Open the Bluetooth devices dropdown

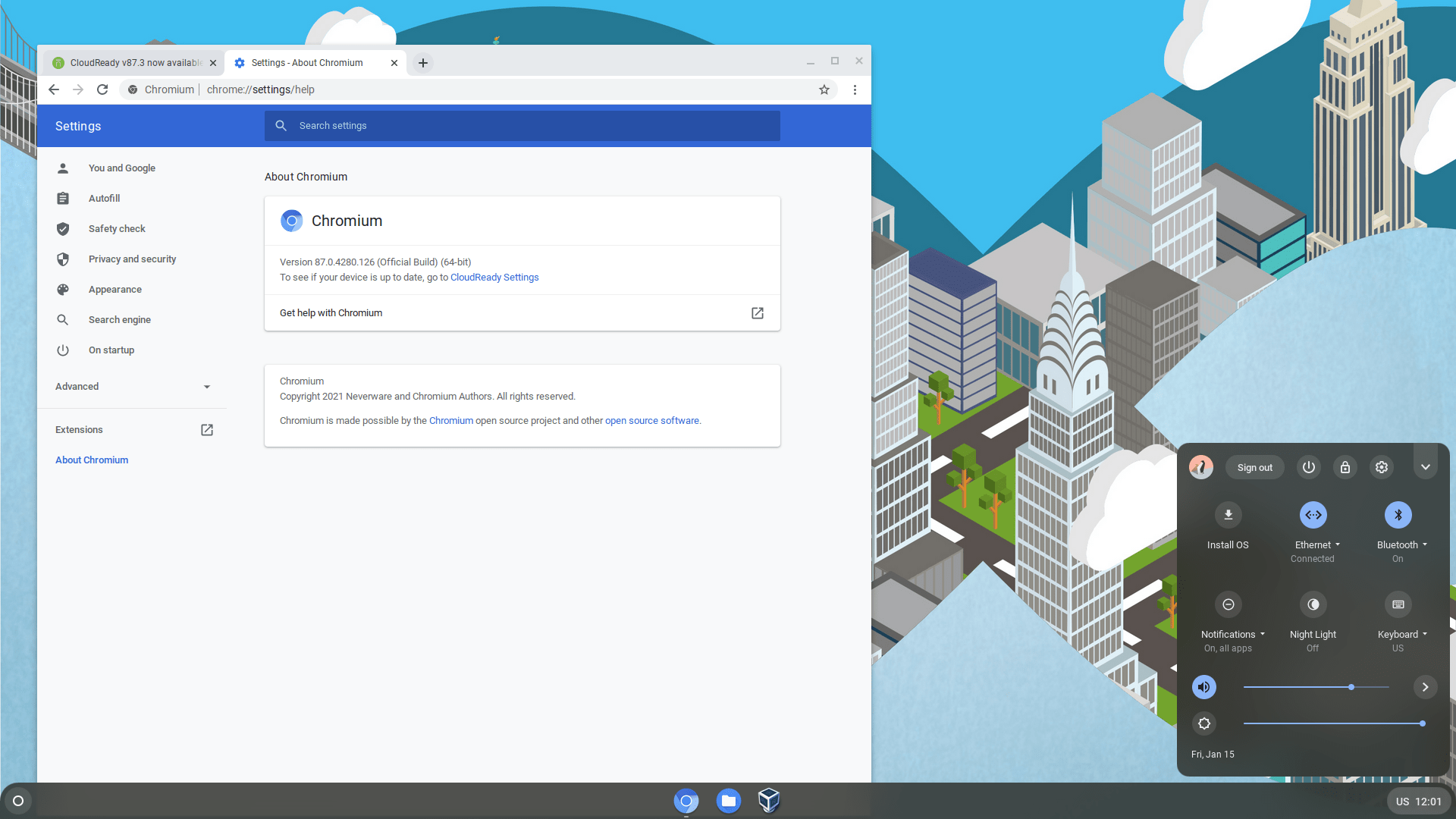[1402, 545]
